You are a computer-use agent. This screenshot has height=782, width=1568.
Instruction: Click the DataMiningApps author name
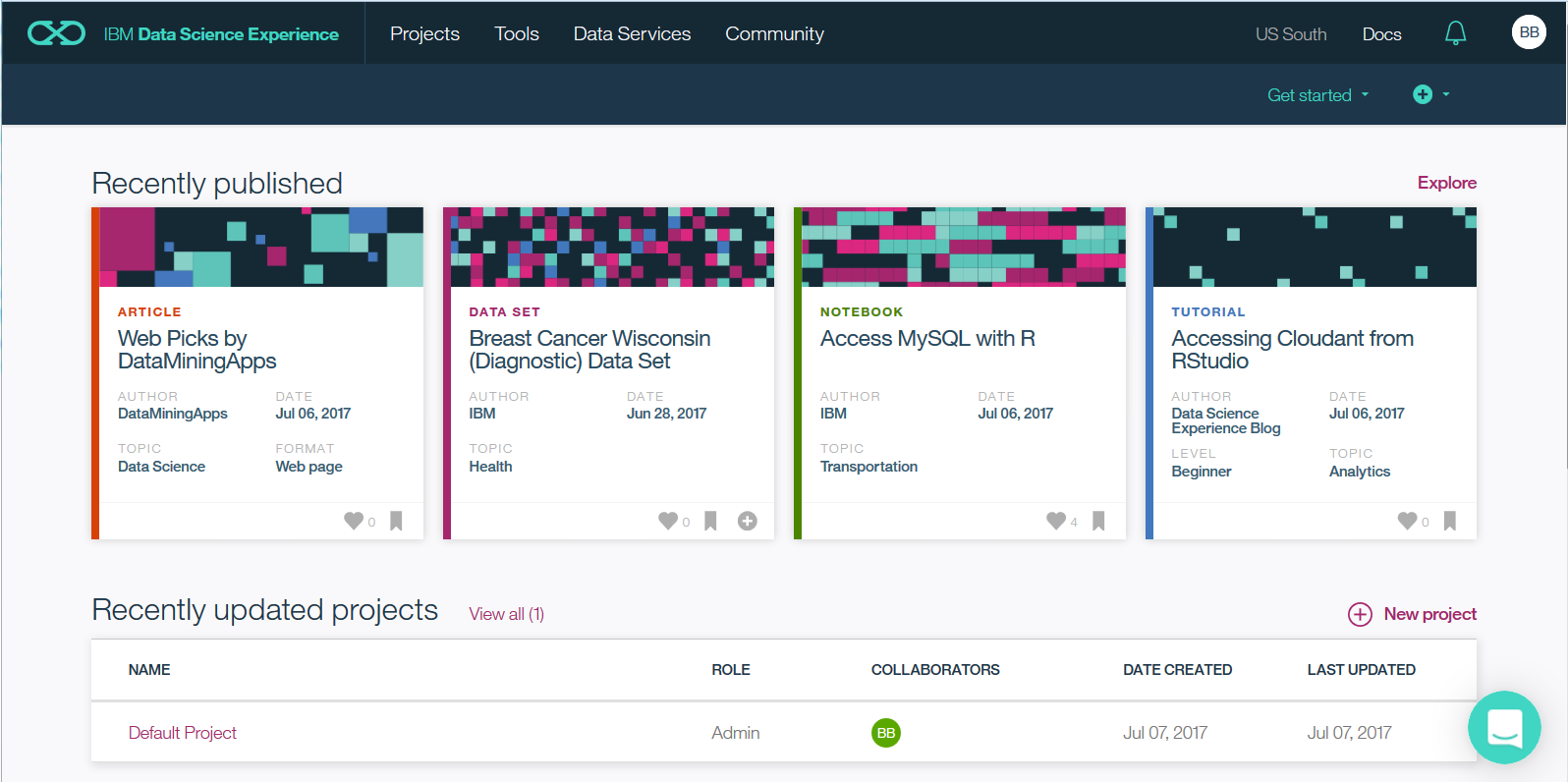pyautogui.click(x=172, y=414)
